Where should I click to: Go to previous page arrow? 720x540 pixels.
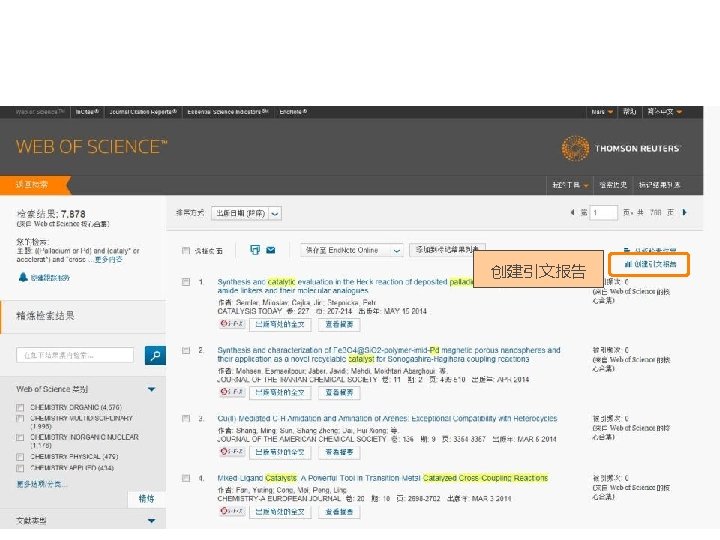click(x=572, y=212)
